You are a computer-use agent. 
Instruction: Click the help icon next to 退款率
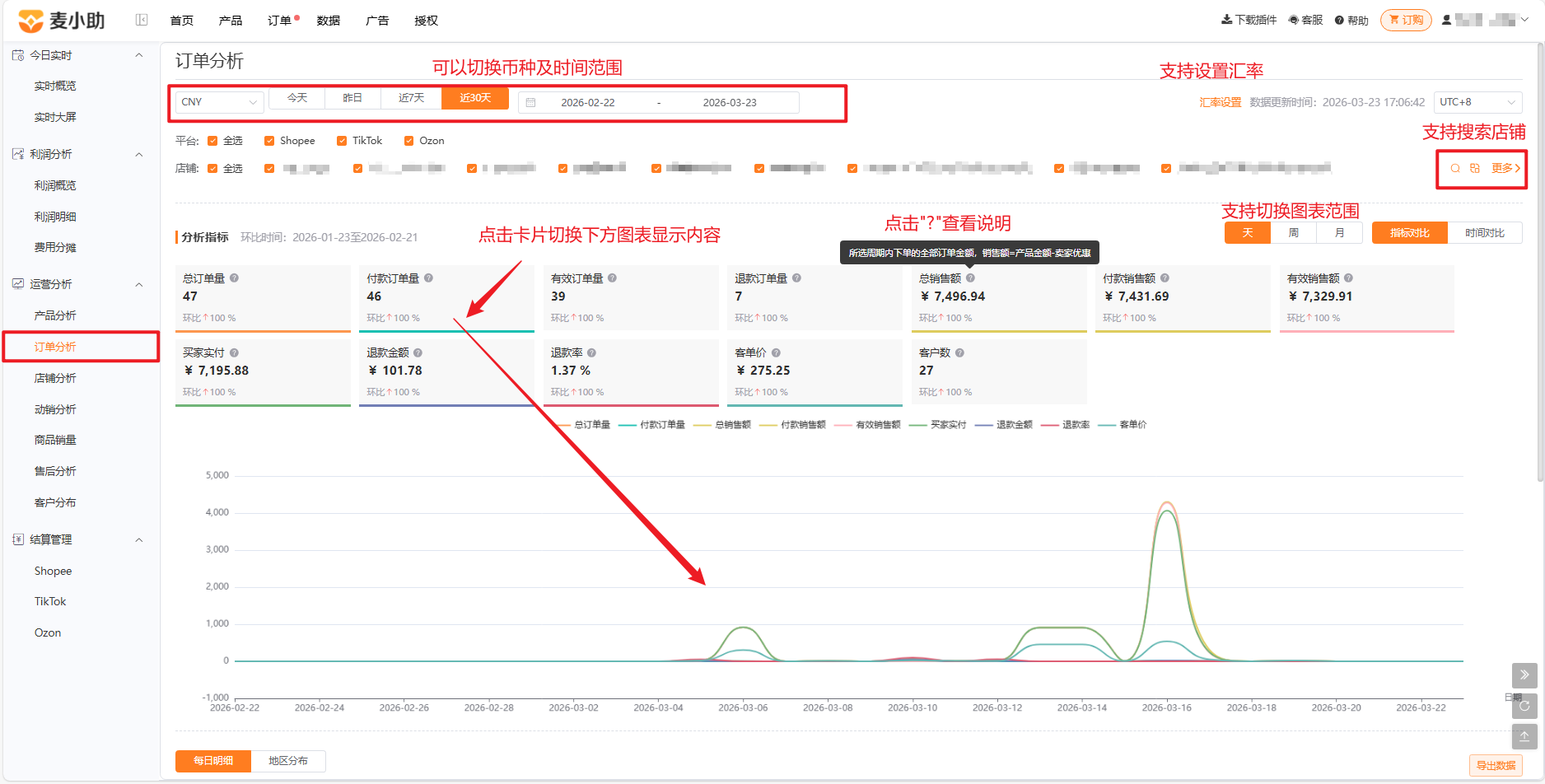coord(591,352)
